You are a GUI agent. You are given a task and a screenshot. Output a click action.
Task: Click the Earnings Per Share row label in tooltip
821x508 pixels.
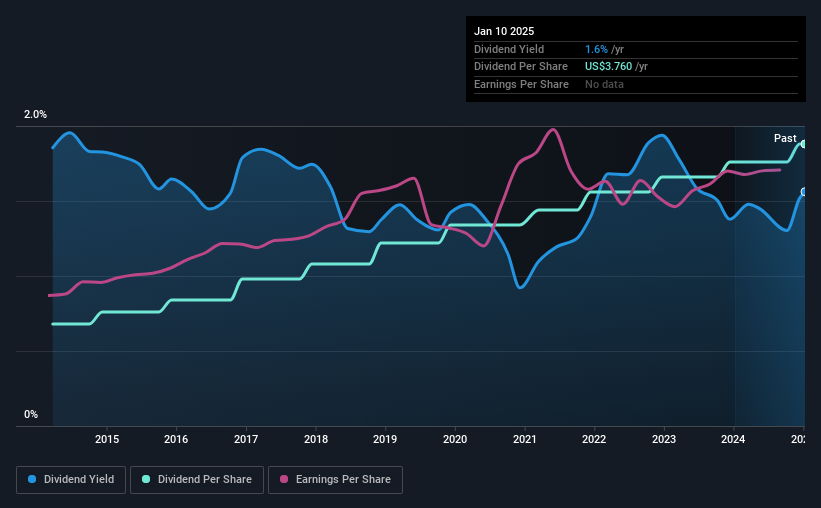pos(521,84)
